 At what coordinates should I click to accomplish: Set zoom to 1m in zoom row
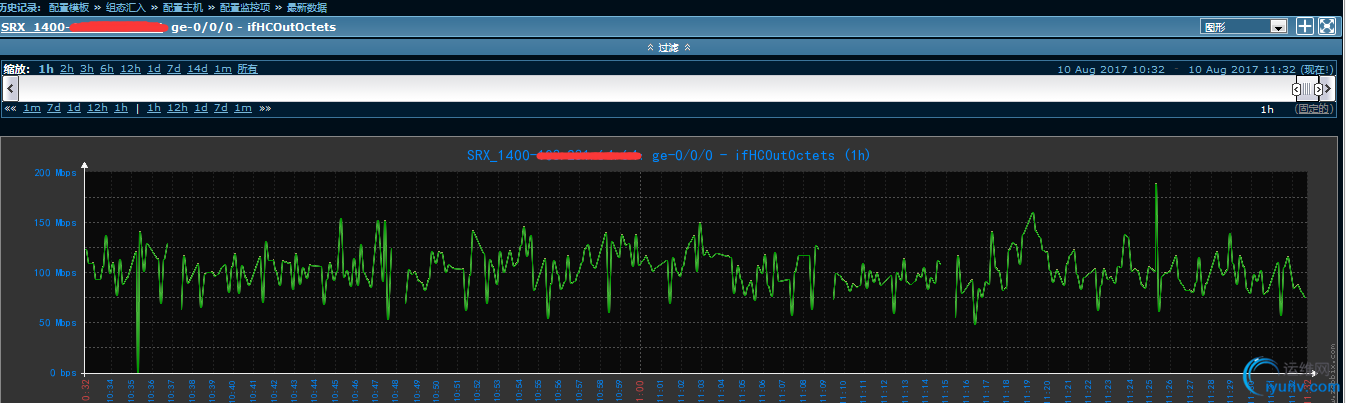pos(222,69)
